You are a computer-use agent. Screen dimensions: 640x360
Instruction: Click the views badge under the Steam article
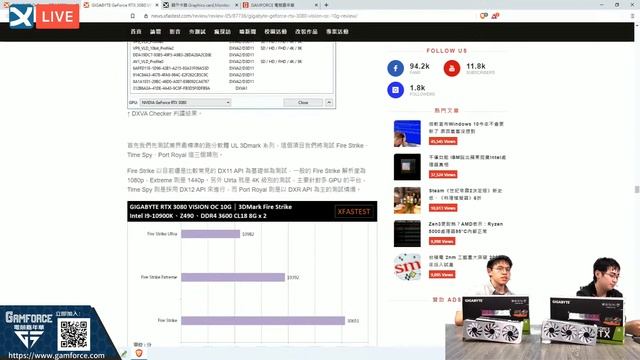click(x=443, y=208)
